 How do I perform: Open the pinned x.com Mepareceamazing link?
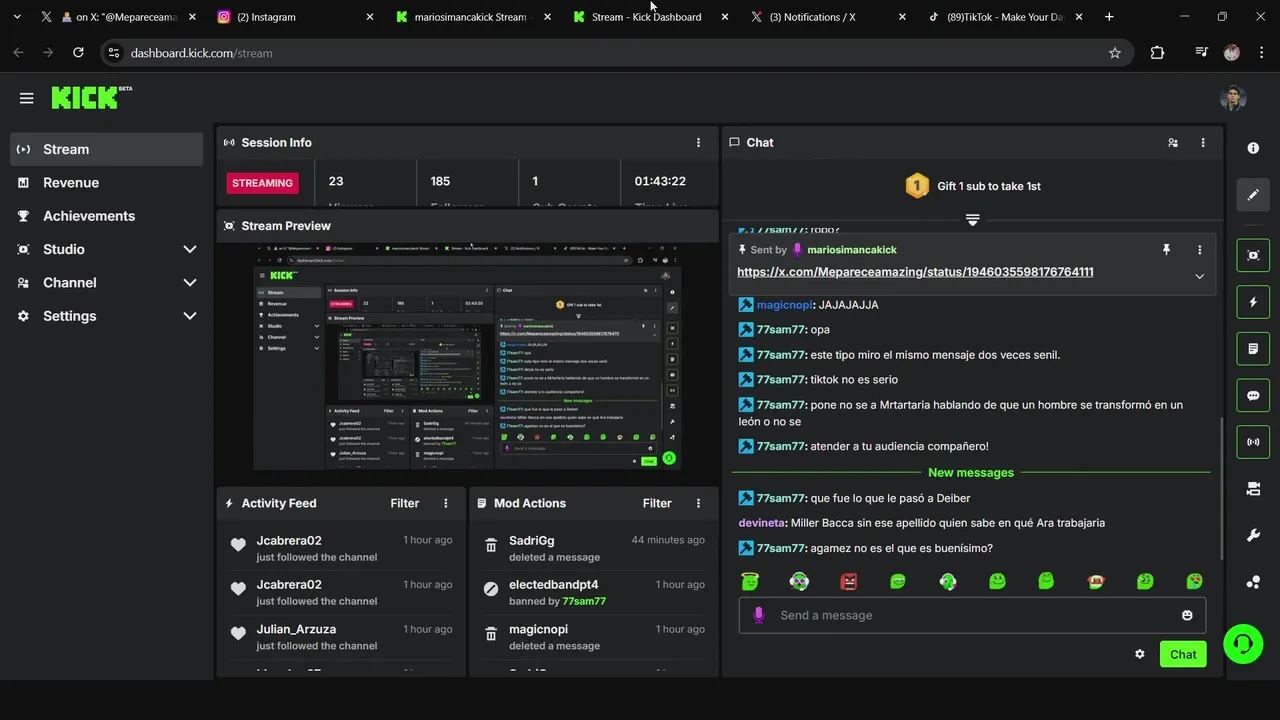pyautogui.click(x=915, y=272)
